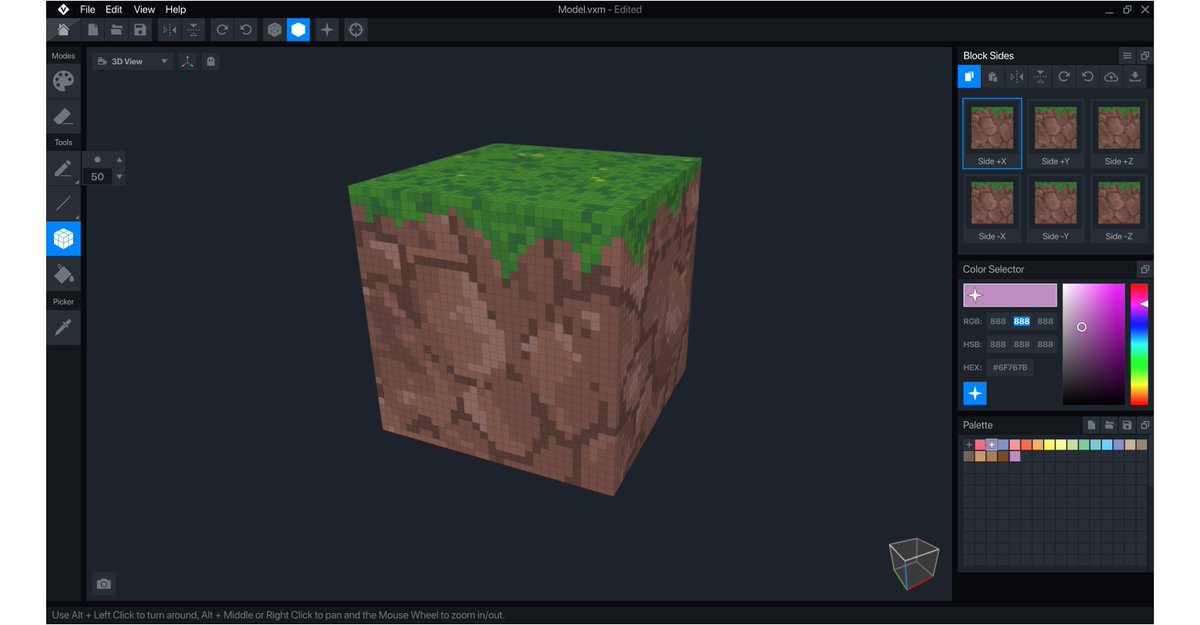Click the brush size field showing 50
Screen dimensions: 1200x625
tap(97, 177)
